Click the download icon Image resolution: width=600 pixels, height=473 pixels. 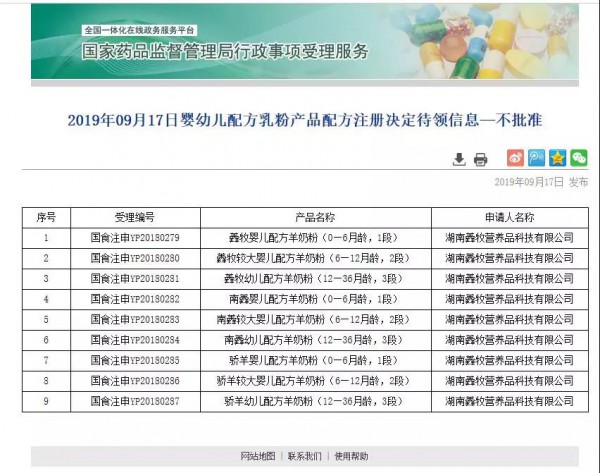459,159
